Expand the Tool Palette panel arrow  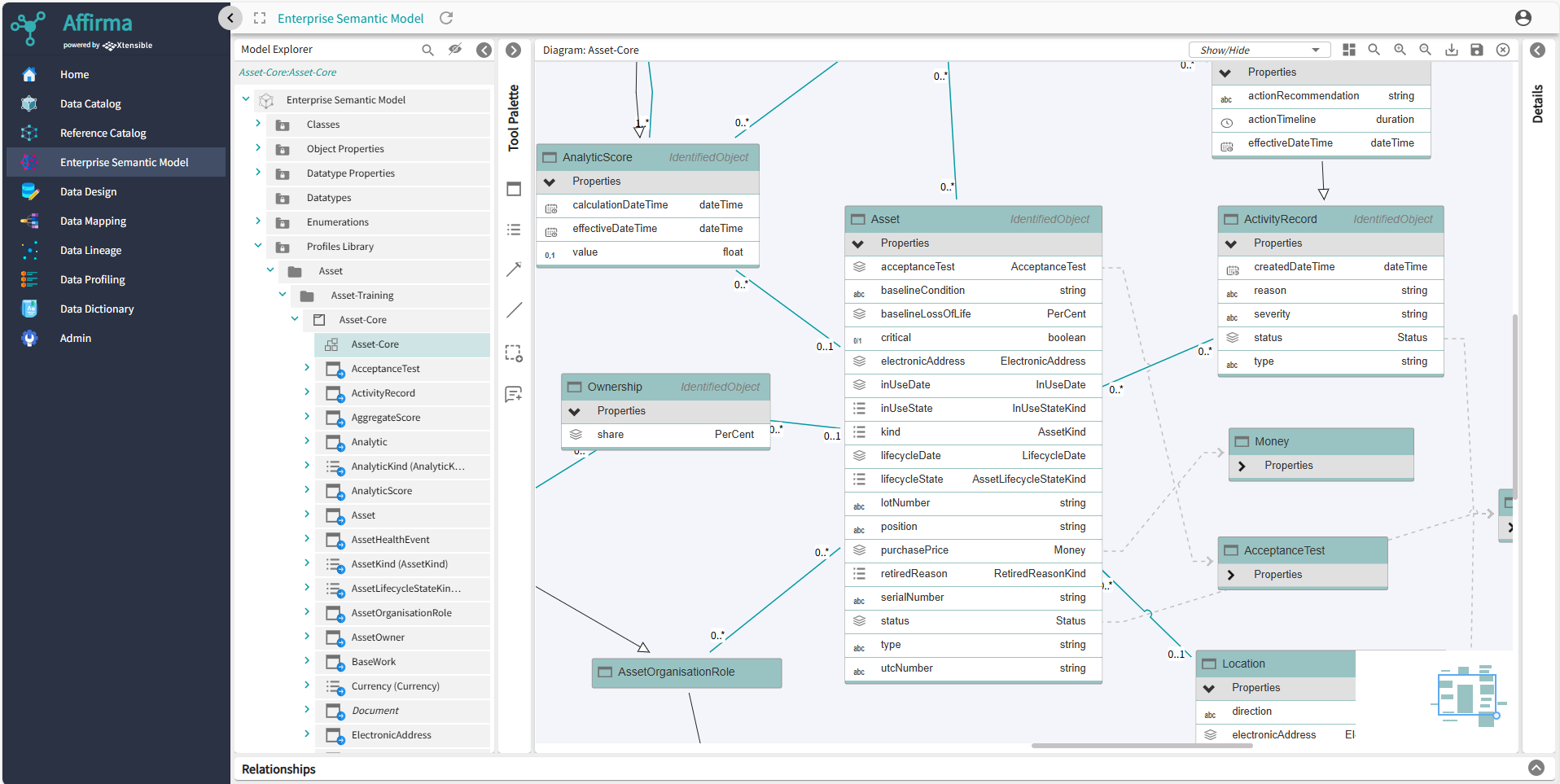(x=513, y=50)
